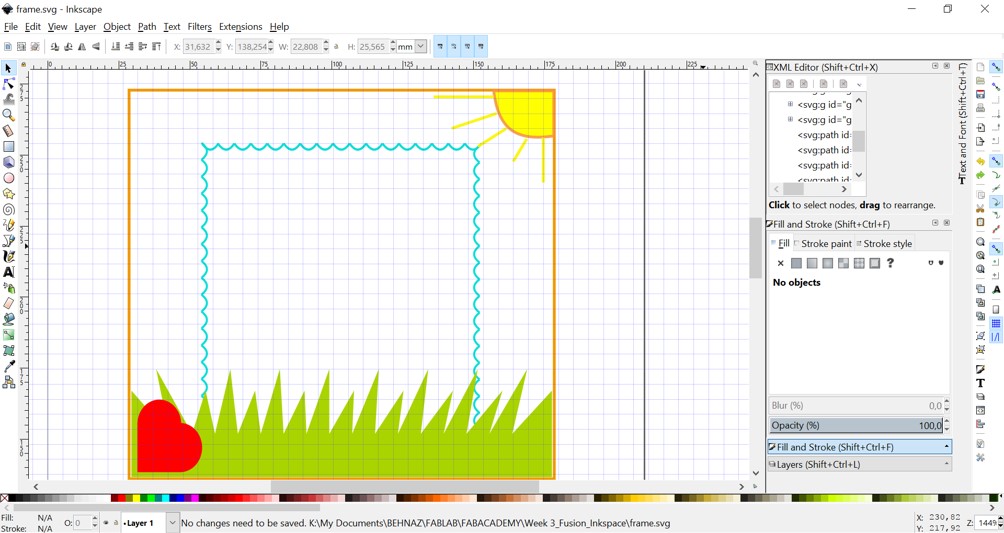1004x533 pixels.
Task: Toggle the first affect-transform button after units
Action: [440, 47]
